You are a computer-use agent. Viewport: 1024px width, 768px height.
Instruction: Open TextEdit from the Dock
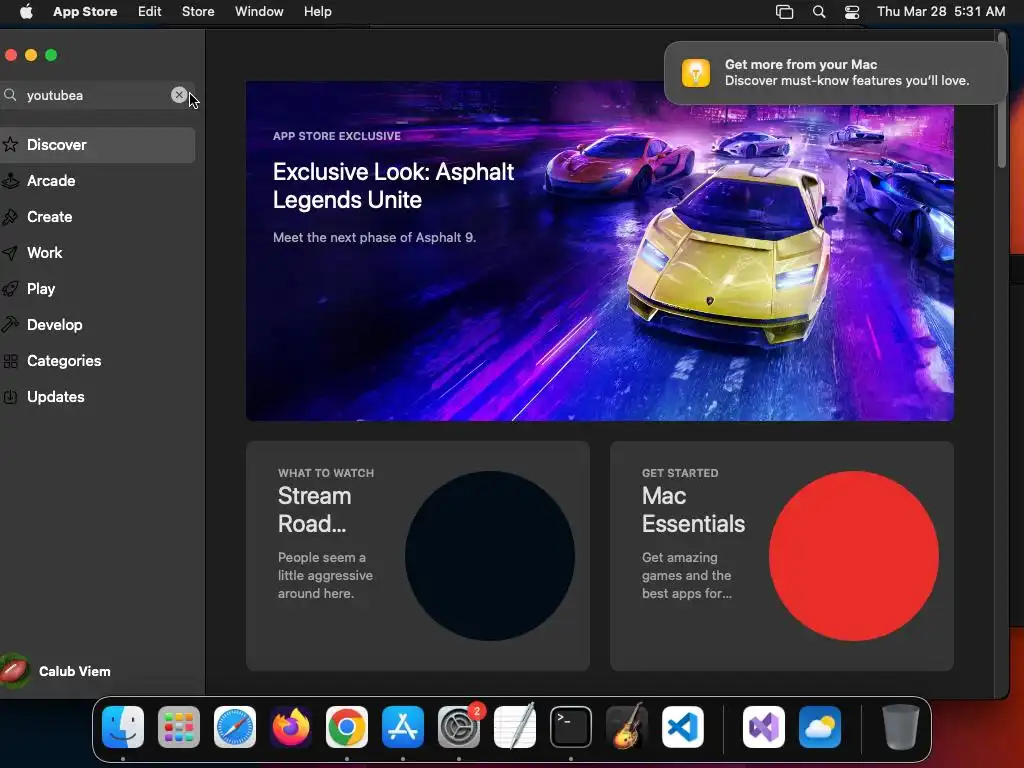coord(515,727)
